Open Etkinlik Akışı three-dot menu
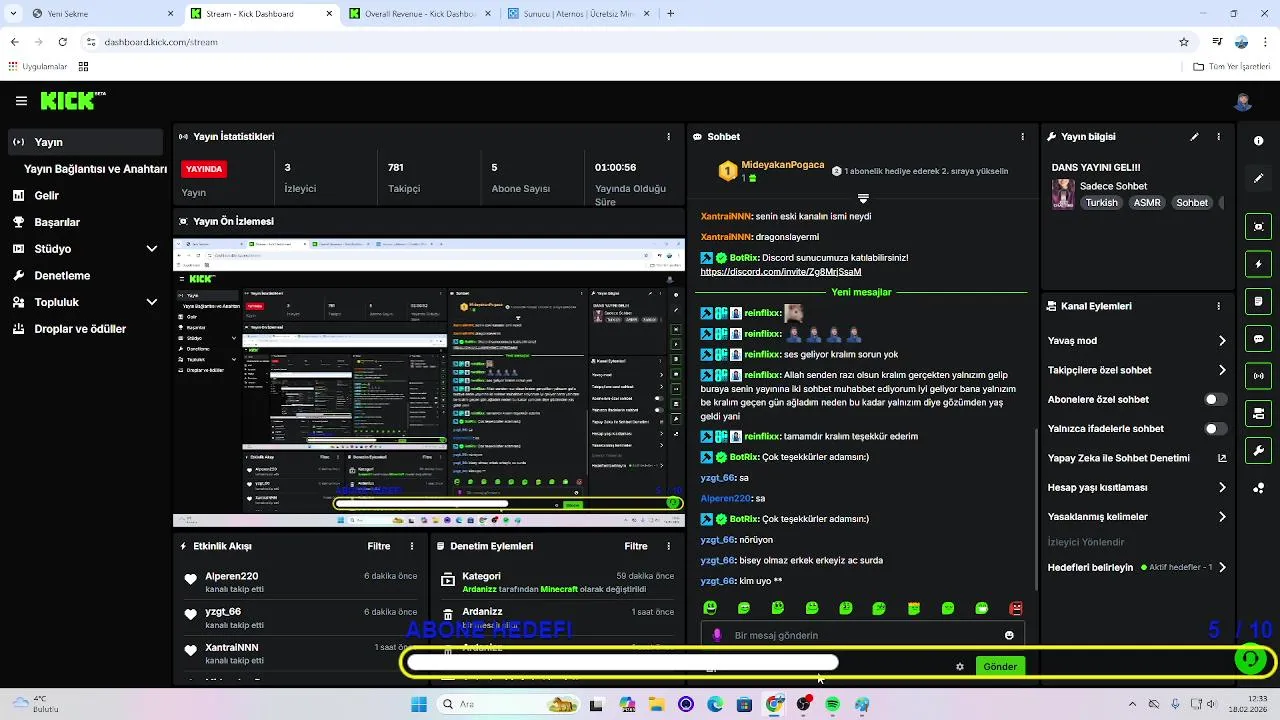 point(412,546)
